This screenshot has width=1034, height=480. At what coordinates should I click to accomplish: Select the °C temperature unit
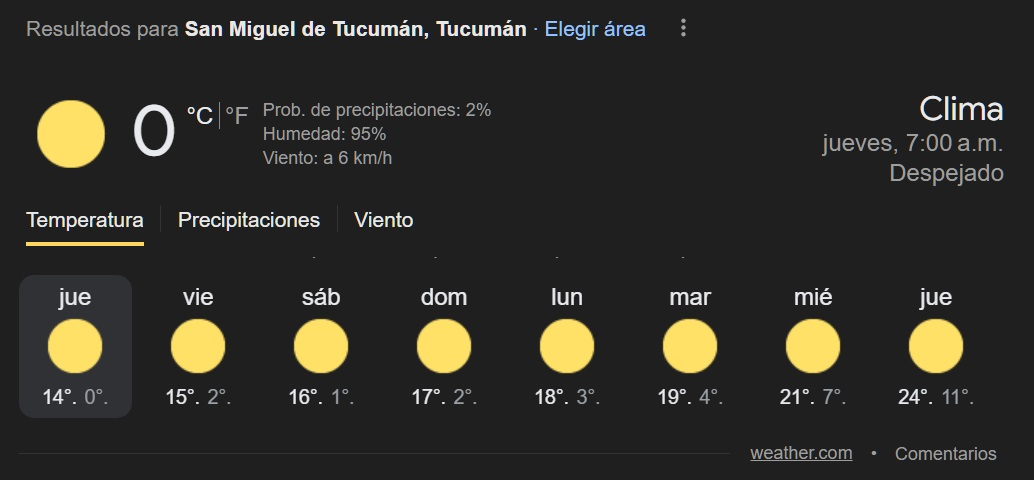[200, 116]
